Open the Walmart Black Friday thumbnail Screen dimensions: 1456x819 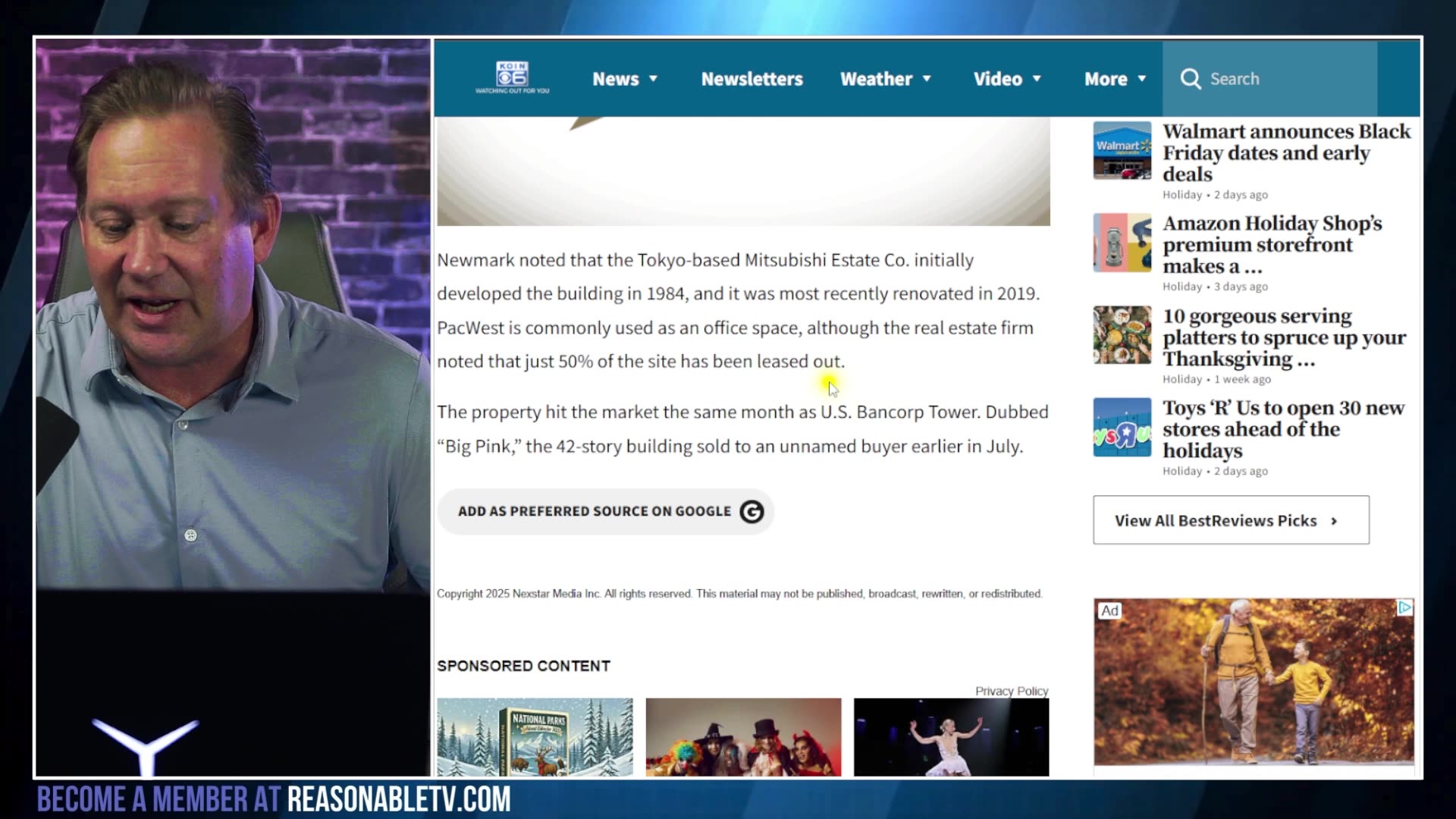click(x=1122, y=150)
